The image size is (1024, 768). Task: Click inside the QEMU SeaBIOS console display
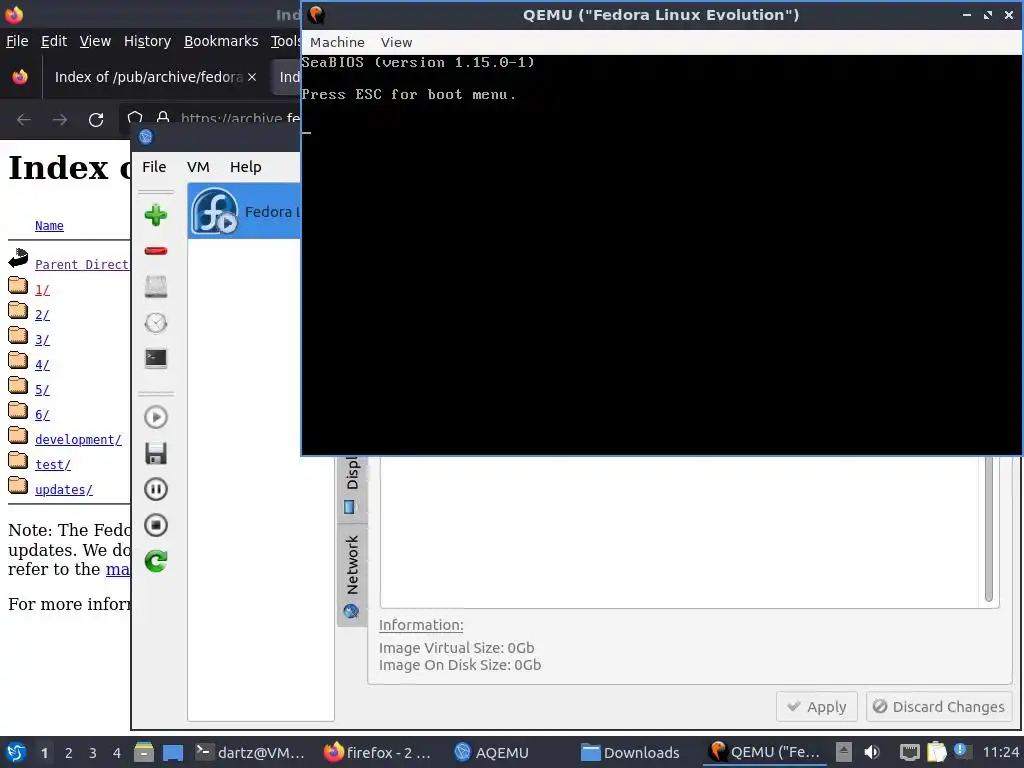661,255
